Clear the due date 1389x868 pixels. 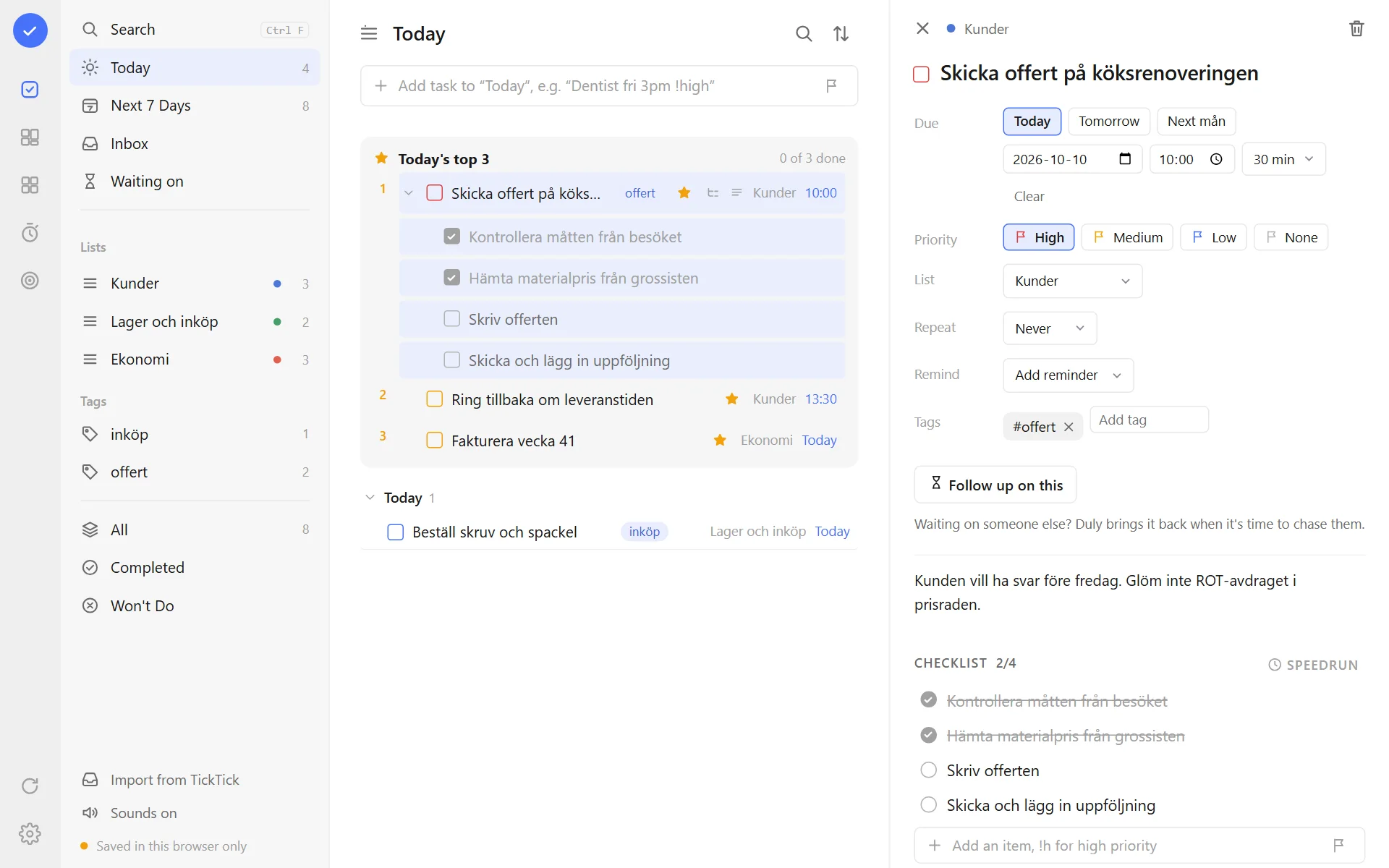point(1029,197)
